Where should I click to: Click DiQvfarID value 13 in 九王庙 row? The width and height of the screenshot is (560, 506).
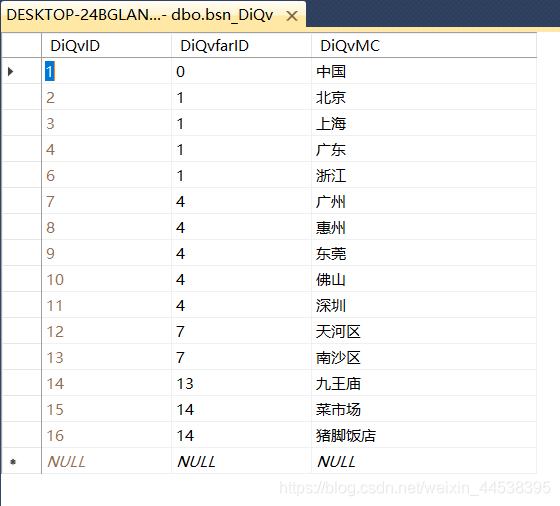(241, 384)
